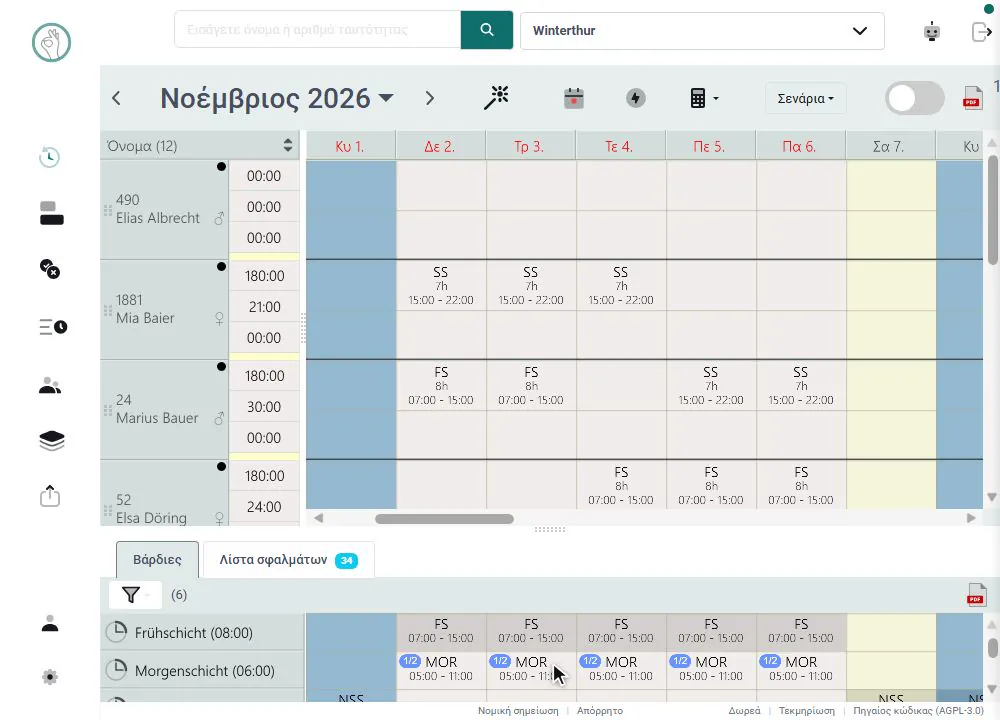Select Marius Bauer's FS shift on Τρ 3.
The width and height of the screenshot is (1000, 720).
pyautogui.click(x=531, y=386)
